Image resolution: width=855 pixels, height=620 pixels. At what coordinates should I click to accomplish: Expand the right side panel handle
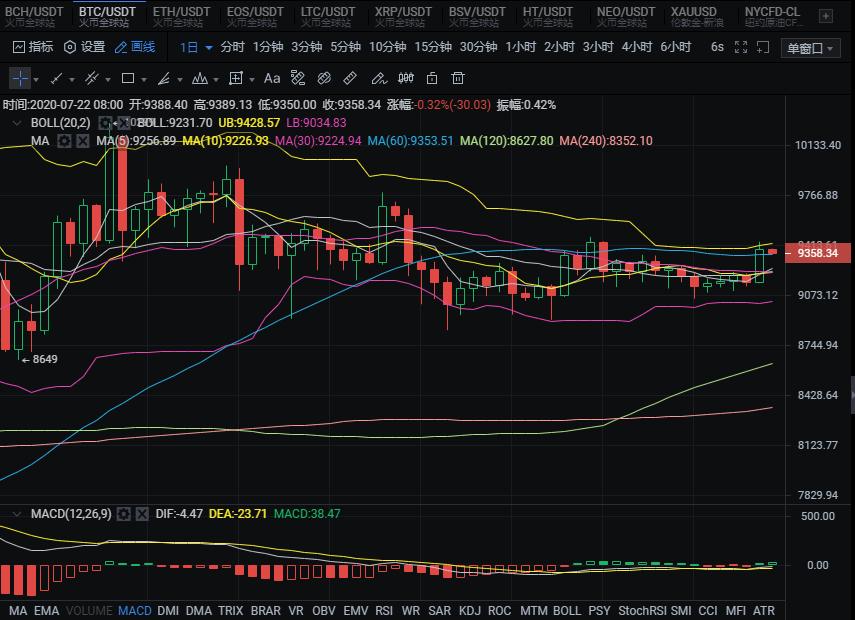[852, 395]
